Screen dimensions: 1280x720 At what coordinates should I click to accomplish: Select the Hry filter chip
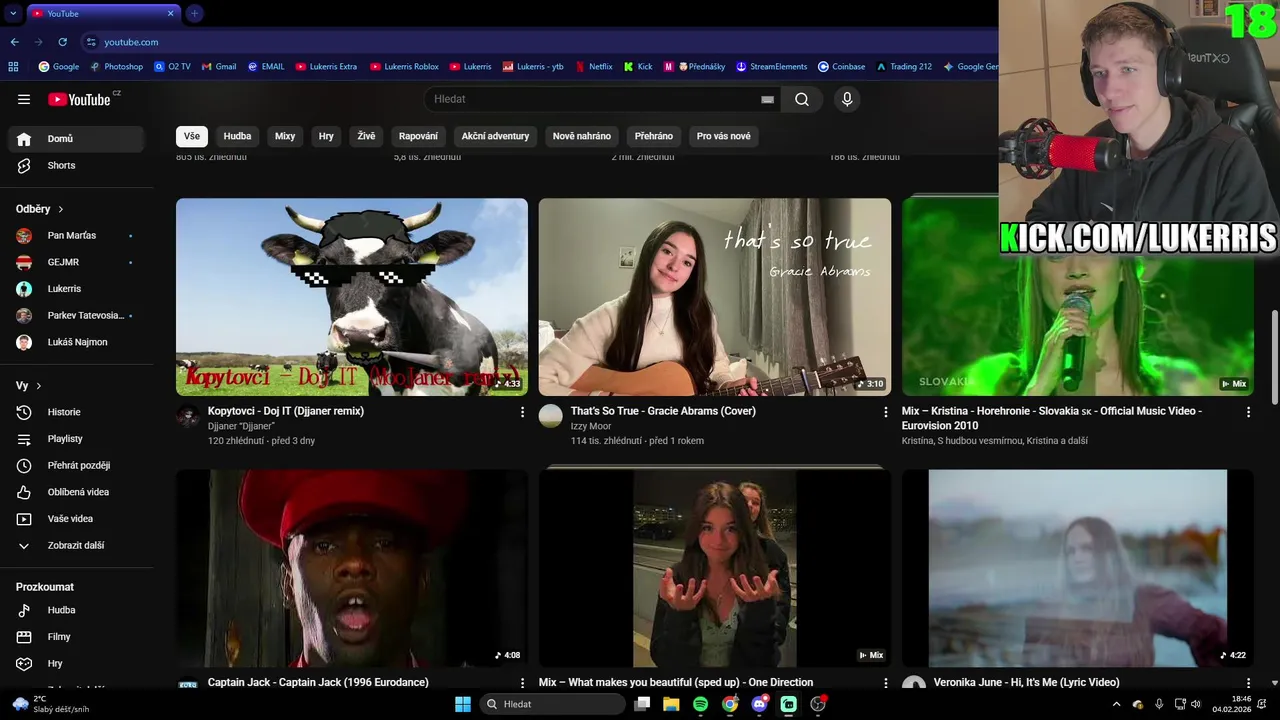coord(326,136)
